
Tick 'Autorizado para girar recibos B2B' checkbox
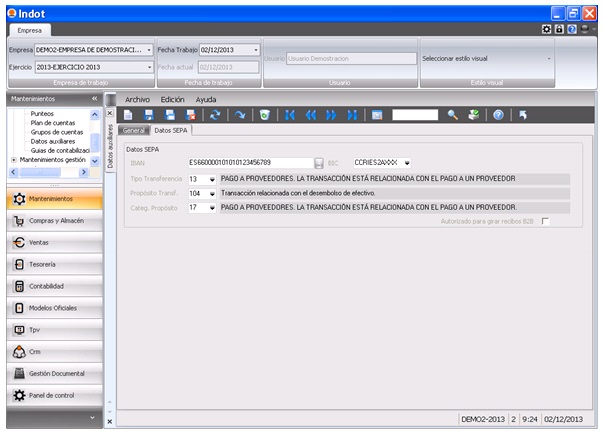[545, 221]
